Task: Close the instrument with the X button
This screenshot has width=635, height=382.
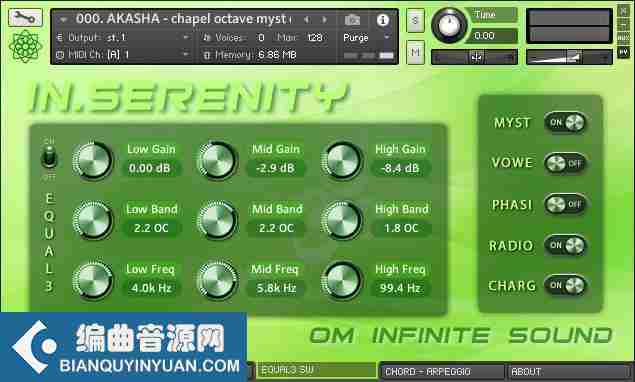Action: 623,11
